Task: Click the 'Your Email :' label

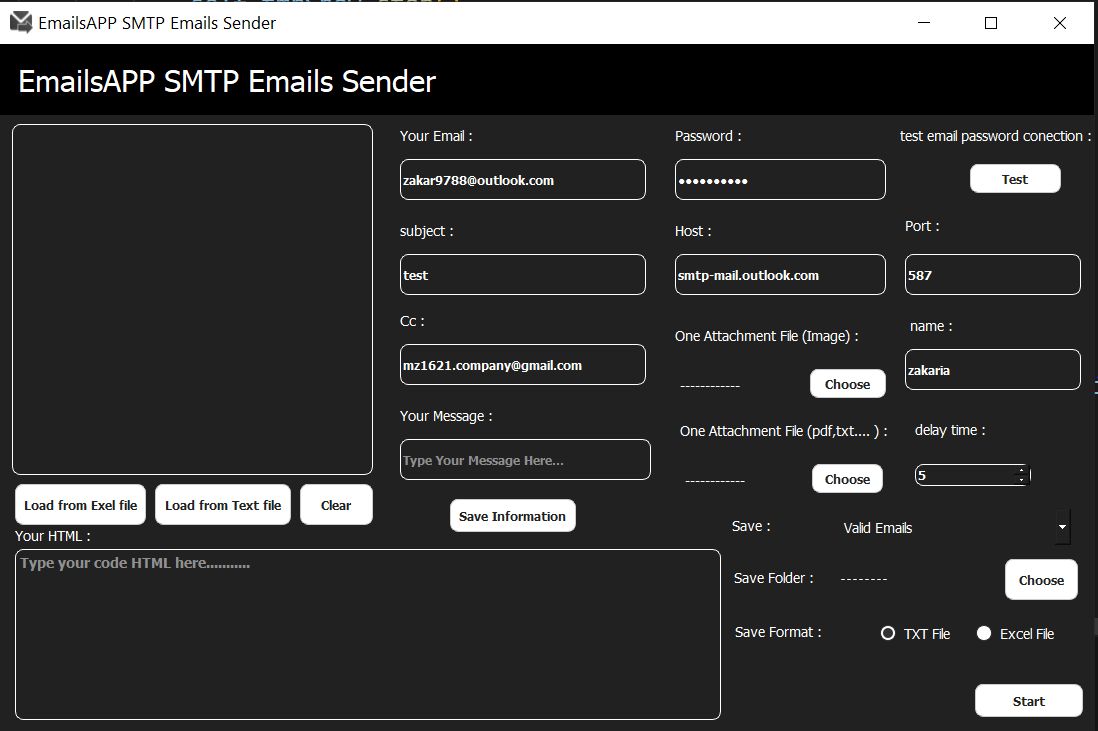Action: click(x=436, y=136)
